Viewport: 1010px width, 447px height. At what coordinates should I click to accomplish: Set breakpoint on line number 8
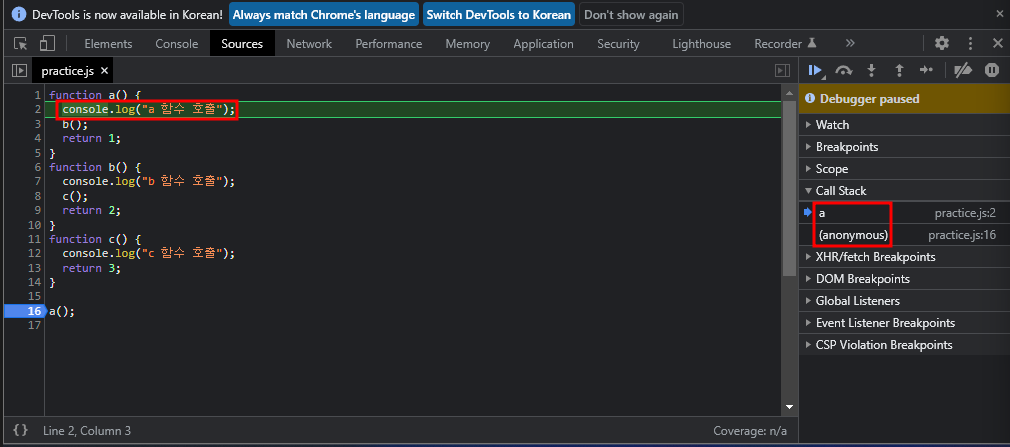point(37,196)
